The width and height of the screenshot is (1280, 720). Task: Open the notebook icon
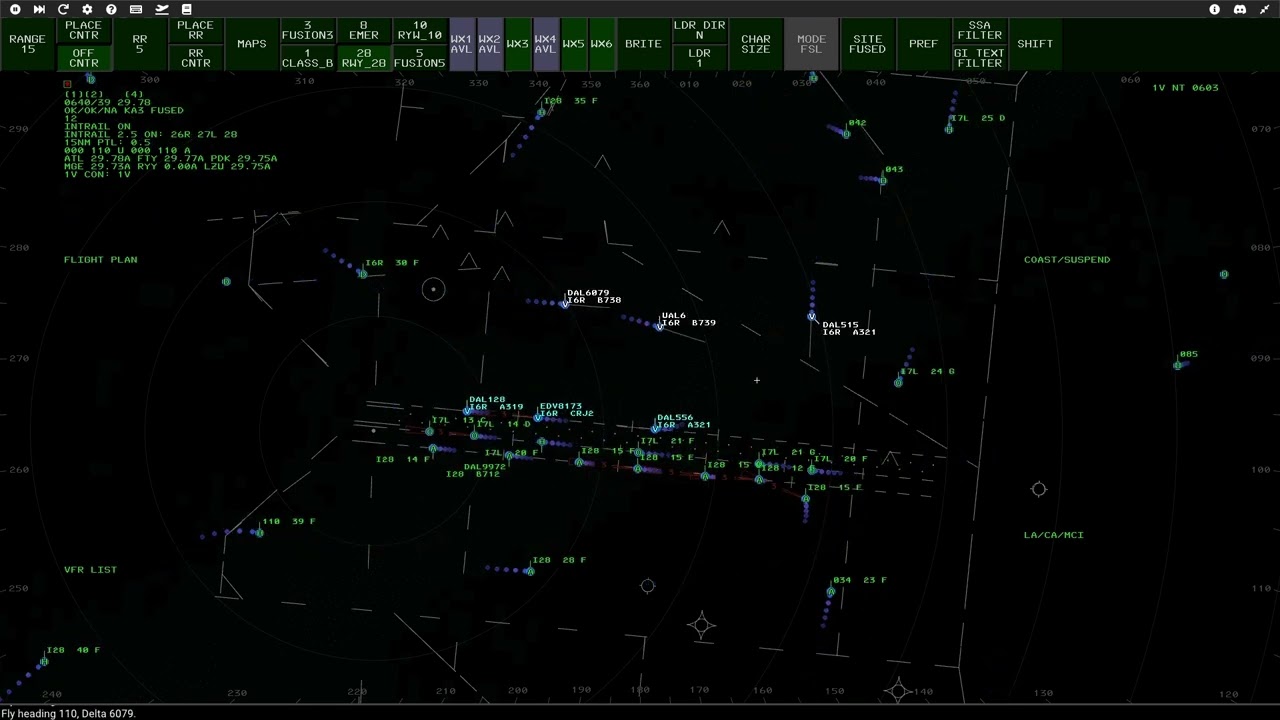[x=186, y=9]
